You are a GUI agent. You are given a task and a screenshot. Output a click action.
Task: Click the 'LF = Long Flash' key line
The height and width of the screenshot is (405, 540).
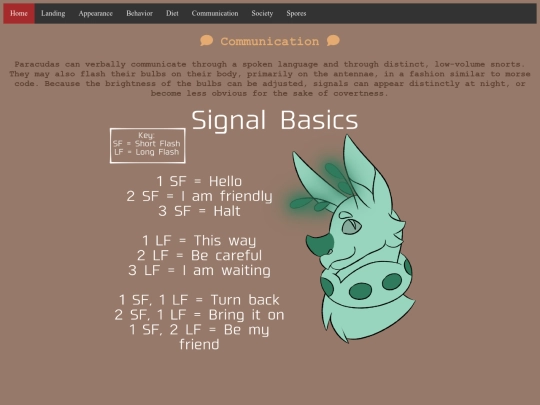click(147, 152)
